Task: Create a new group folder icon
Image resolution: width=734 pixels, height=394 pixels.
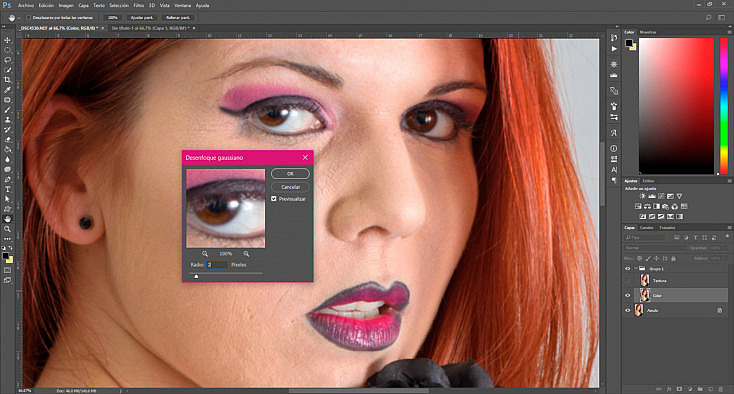Action: 700,389
